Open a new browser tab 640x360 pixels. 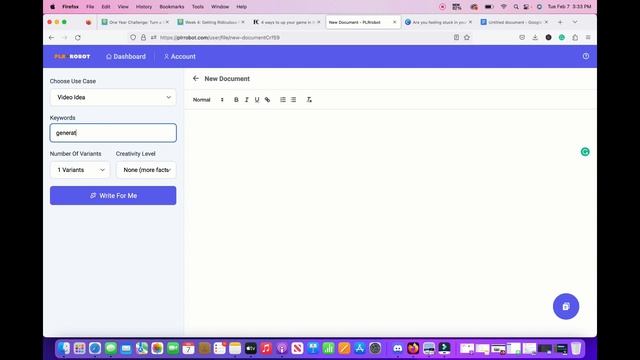(x=560, y=22)
